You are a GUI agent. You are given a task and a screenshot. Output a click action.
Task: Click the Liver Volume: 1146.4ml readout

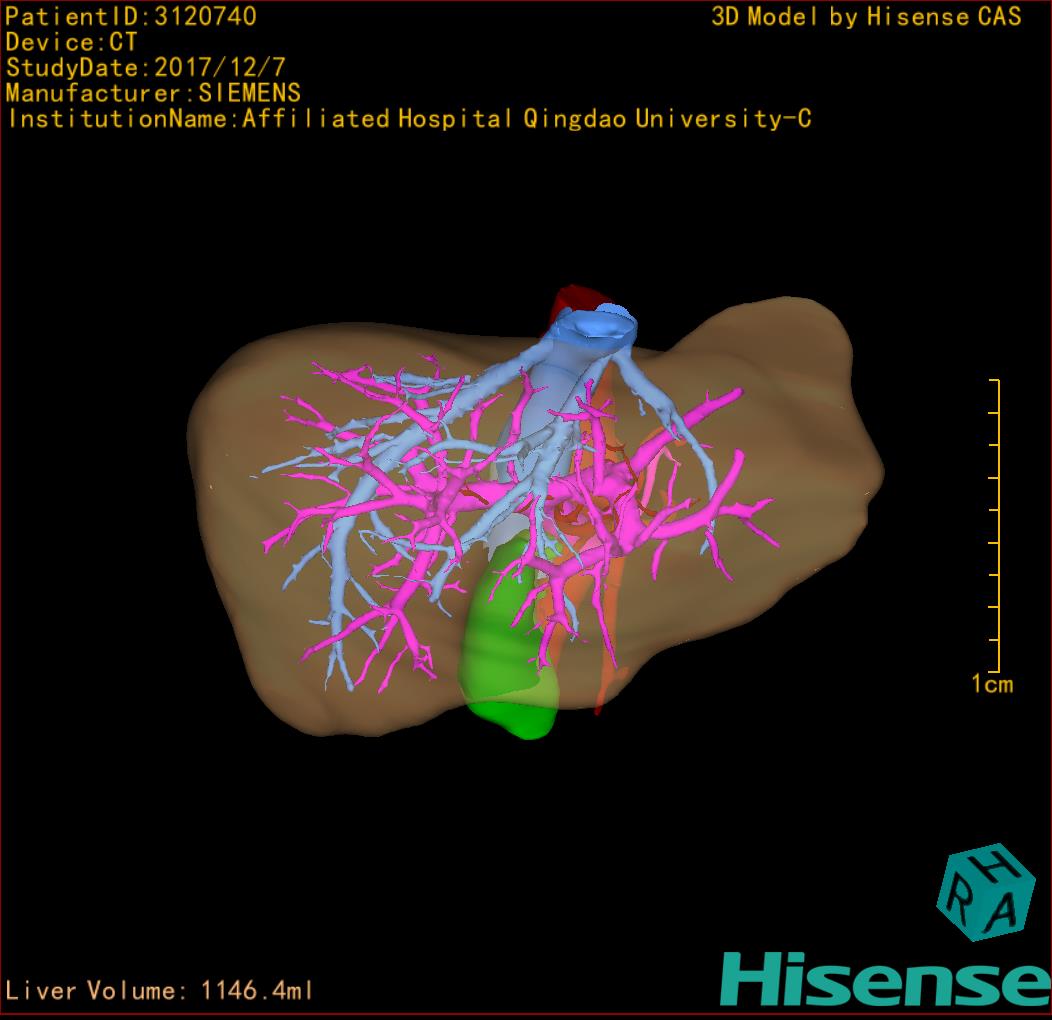click(x=158, y=990)
